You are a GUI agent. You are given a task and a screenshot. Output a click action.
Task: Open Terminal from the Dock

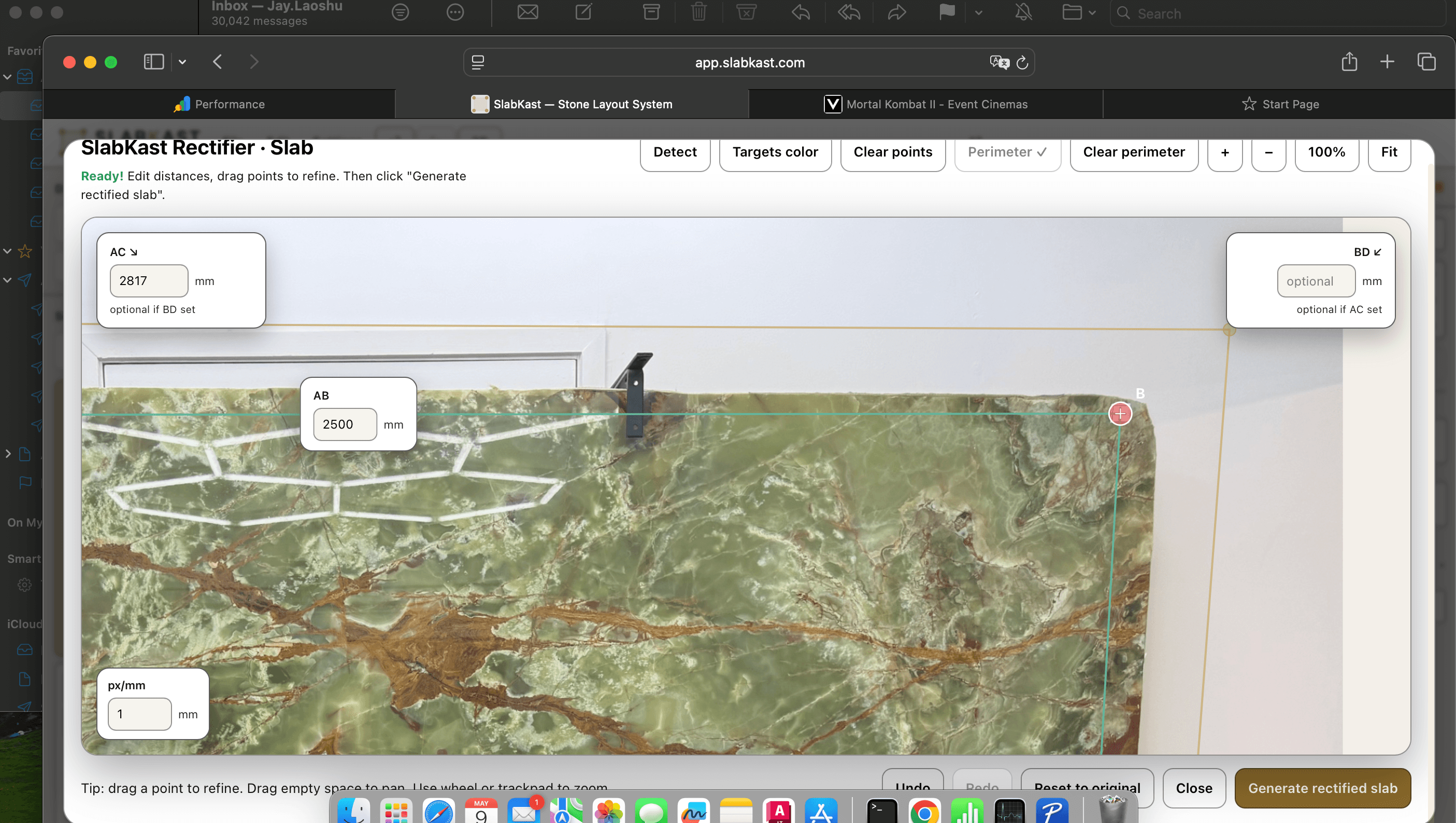click(882, 812)
